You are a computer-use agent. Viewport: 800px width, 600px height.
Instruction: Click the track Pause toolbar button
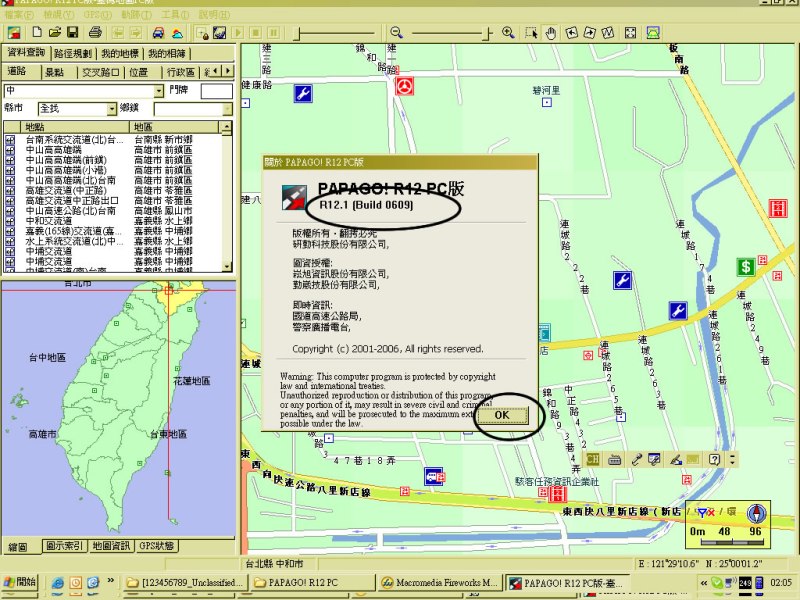pos(273,33)
